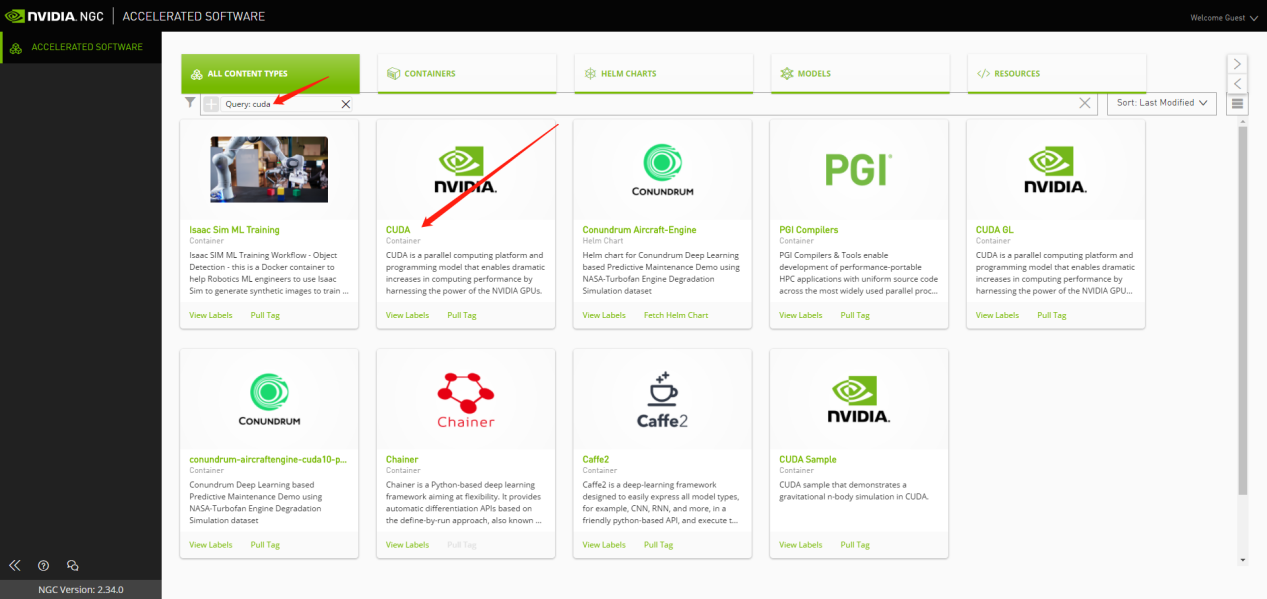
Task: Click Pull Tag on the CUDA card
Action: pos(461,315)
